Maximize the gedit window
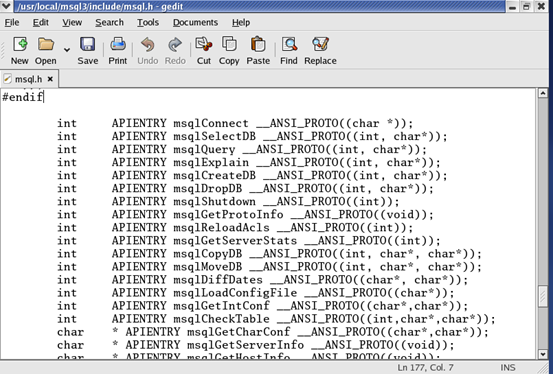Screen dimensions: 553x374 [526, 7]
